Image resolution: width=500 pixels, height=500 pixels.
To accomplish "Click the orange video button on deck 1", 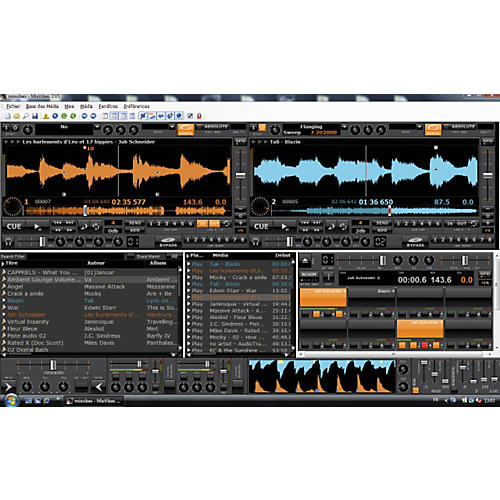I will tap(186, 130).
